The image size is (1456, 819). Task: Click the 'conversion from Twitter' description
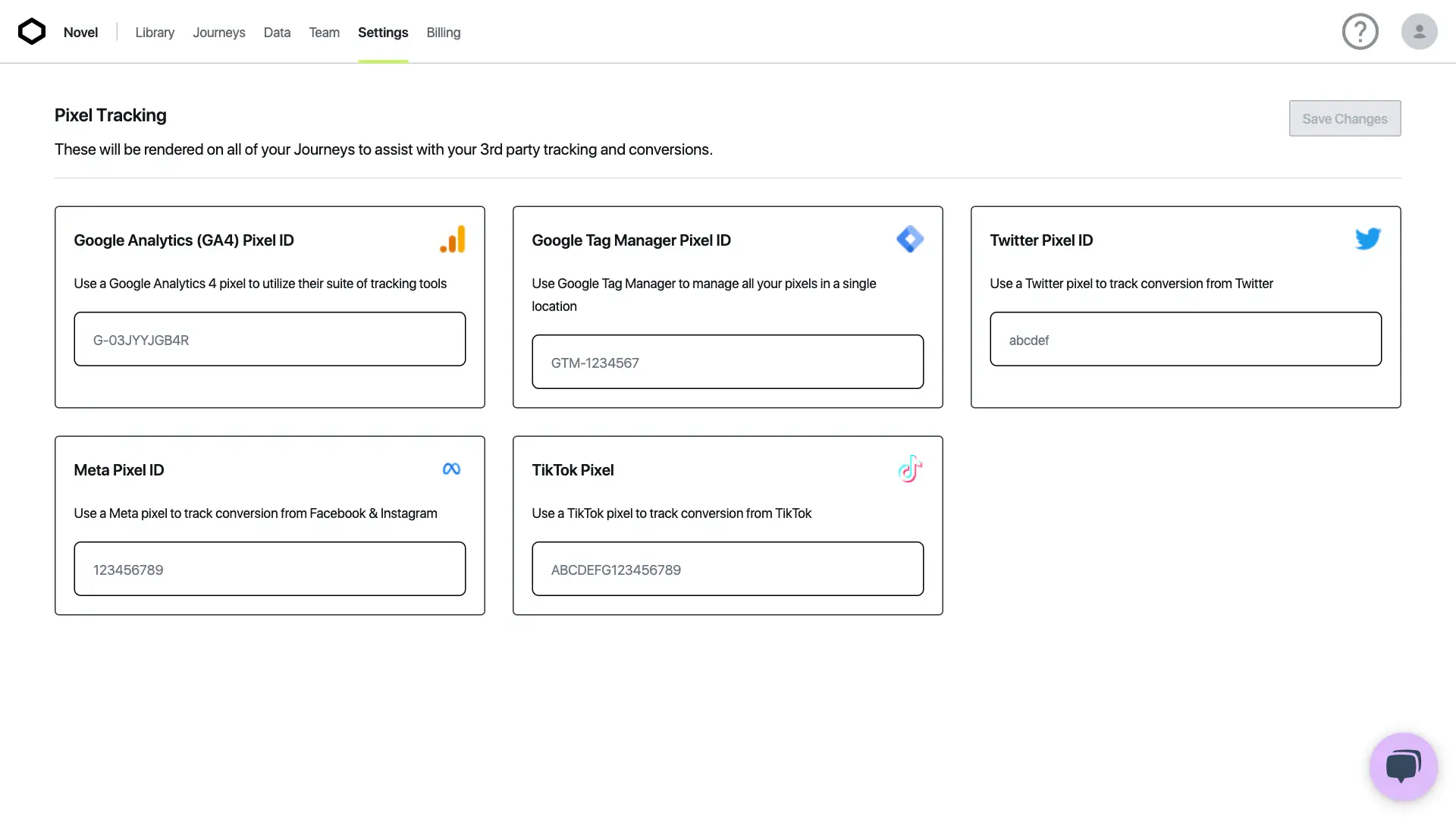[x=1131, y=284]
